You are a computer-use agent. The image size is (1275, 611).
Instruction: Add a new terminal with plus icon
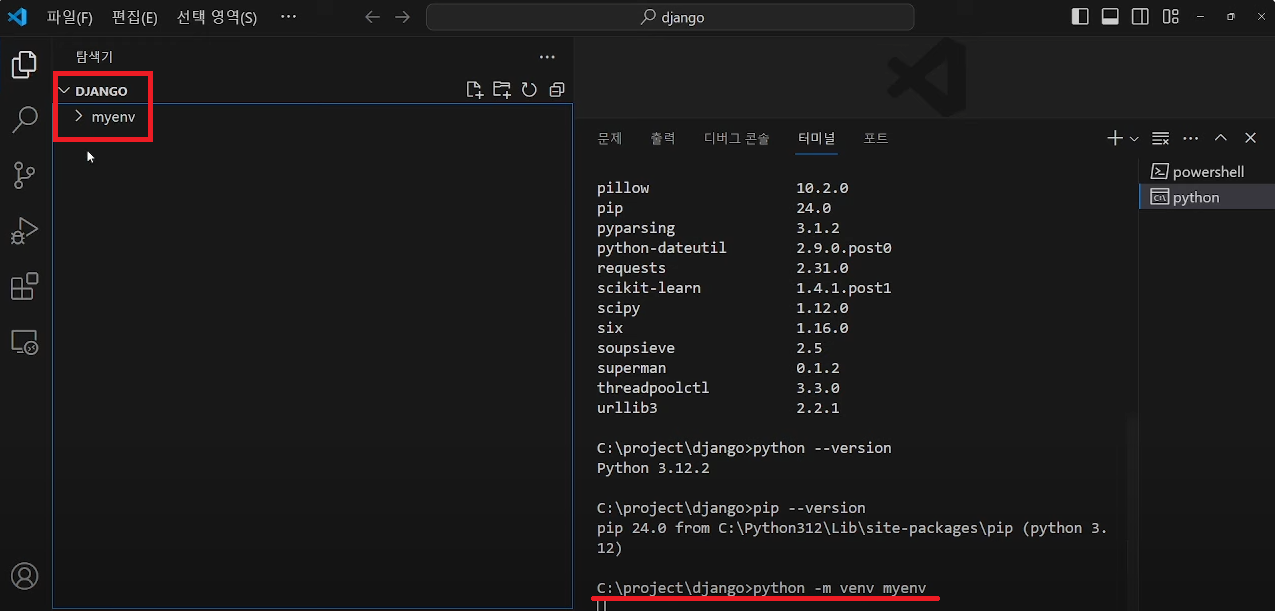tap(1115, 138)
